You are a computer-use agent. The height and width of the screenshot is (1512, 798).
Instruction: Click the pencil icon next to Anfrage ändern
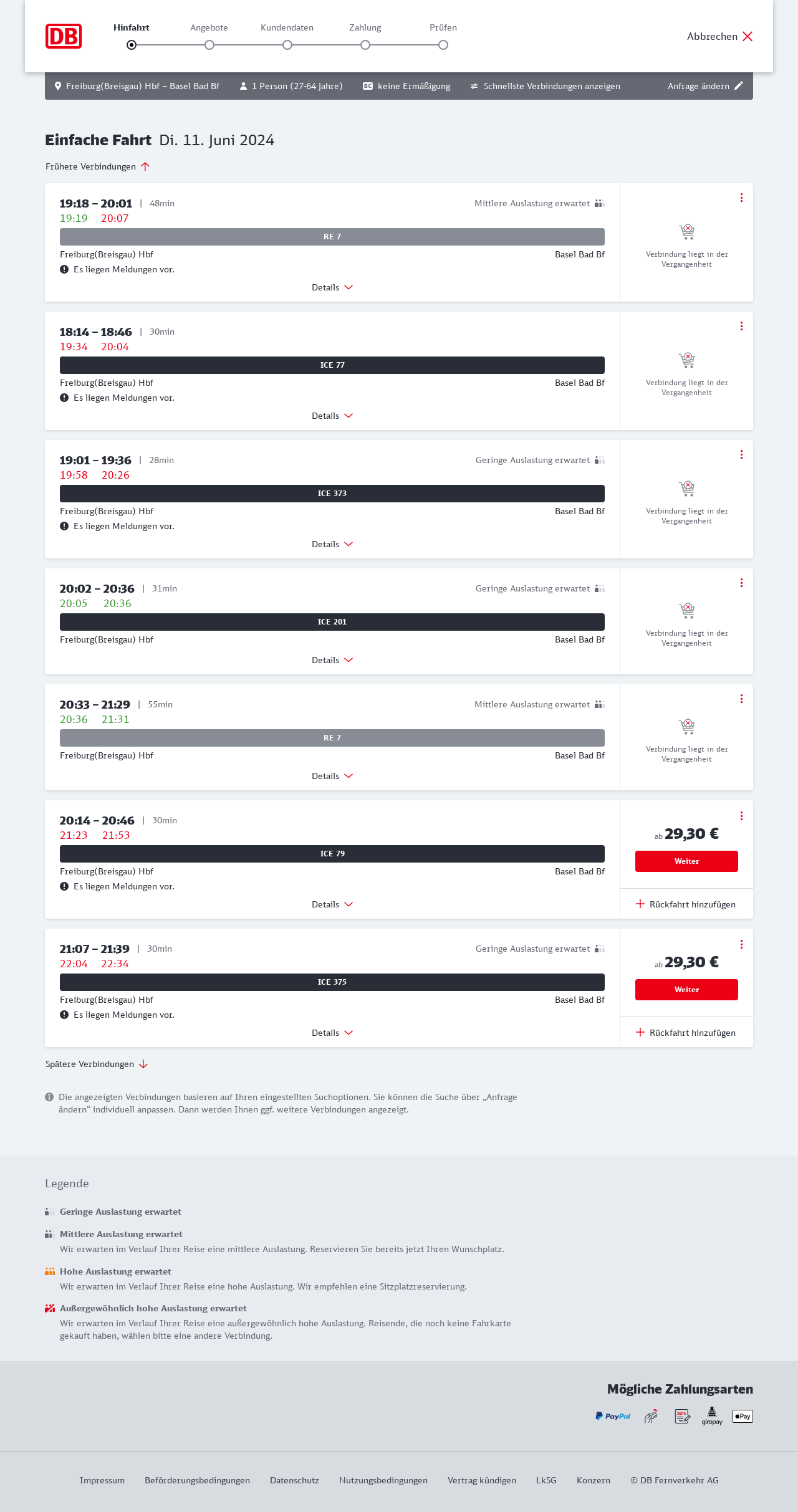click(x=739, y=86)
